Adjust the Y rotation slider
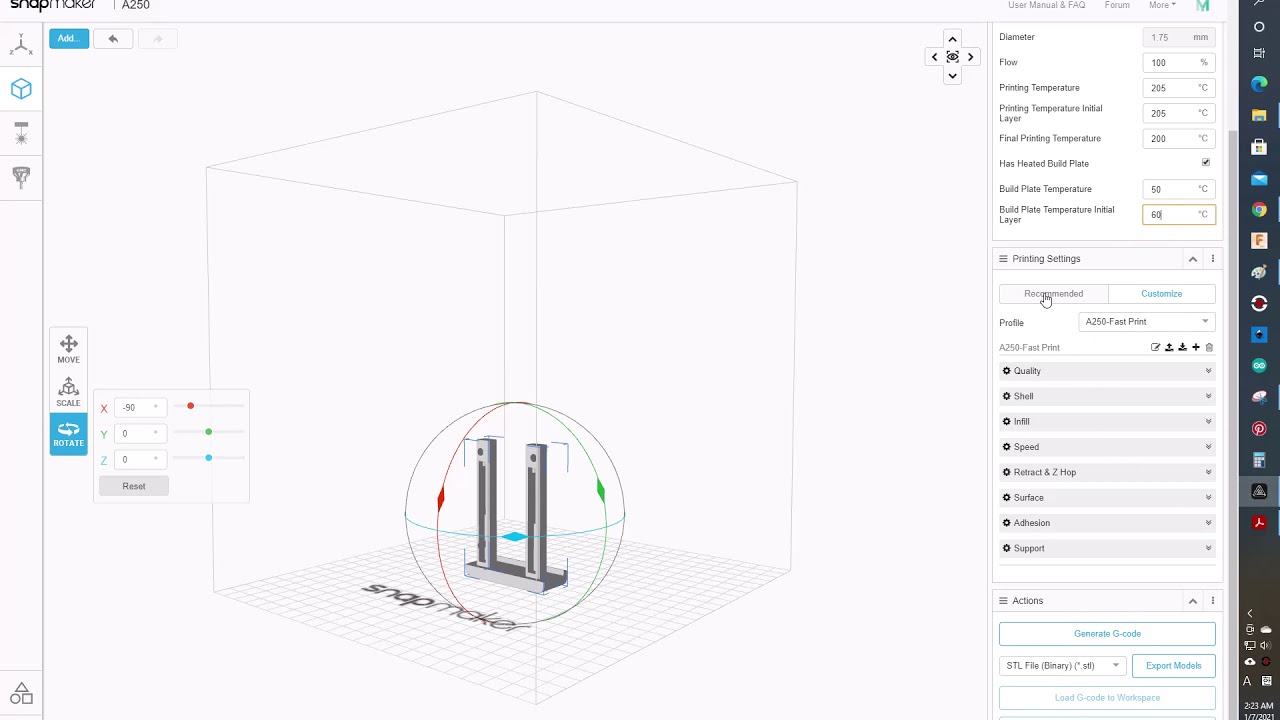1280x720 pixels. click(x=208, y=432)
